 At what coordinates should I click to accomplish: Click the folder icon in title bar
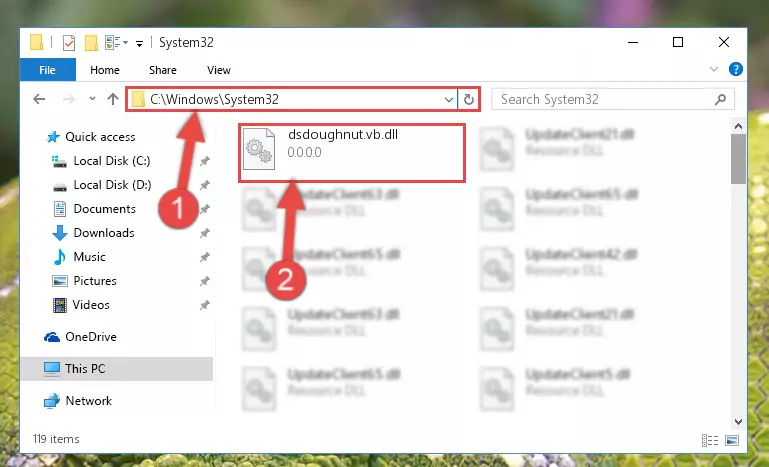[x=37, y=42]
